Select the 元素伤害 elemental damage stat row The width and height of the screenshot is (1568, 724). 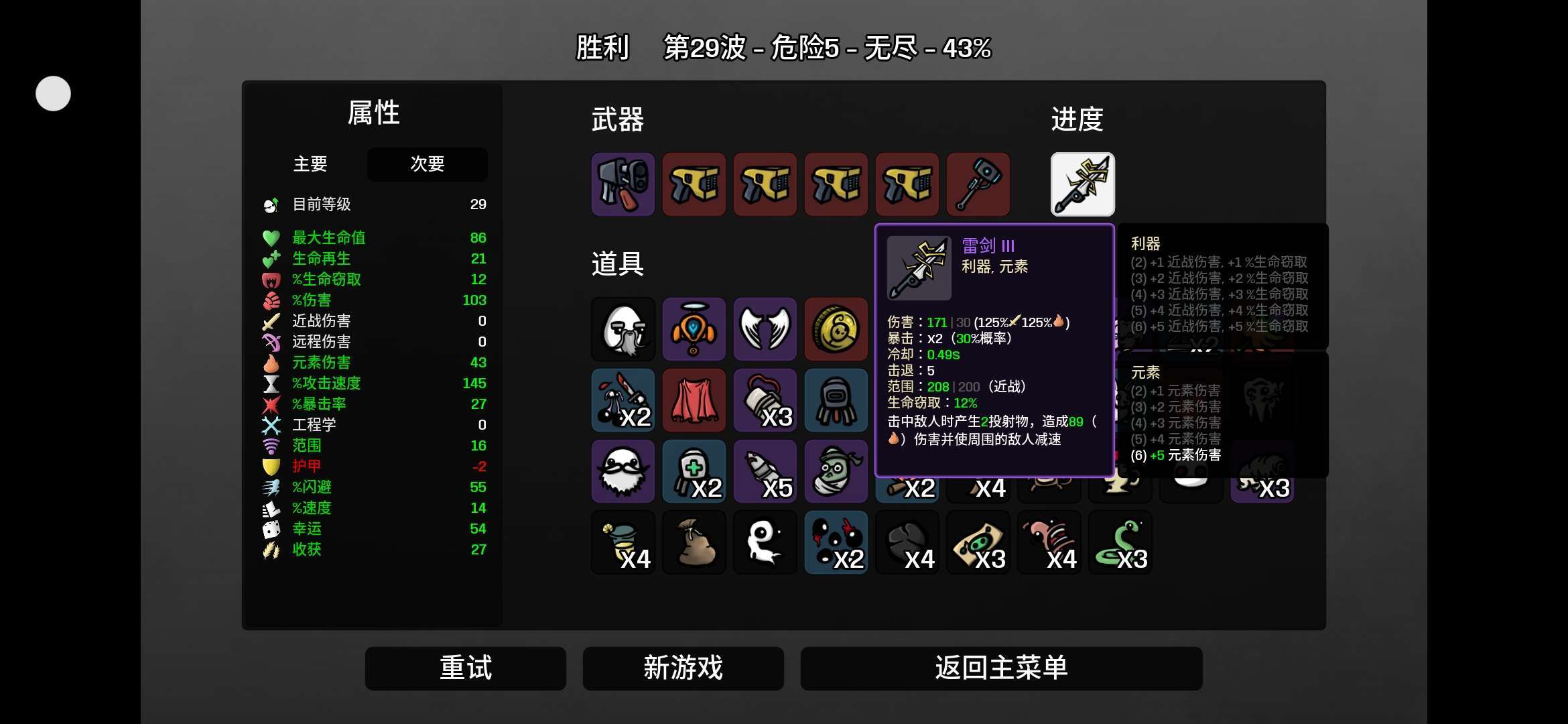point(374,362)
